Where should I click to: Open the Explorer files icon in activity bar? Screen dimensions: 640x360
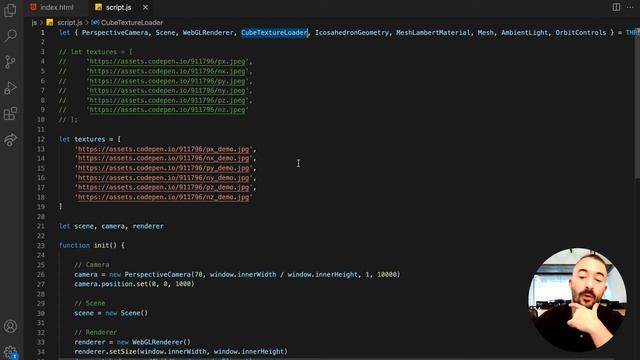pyautogui.click(x=10, y=10)
